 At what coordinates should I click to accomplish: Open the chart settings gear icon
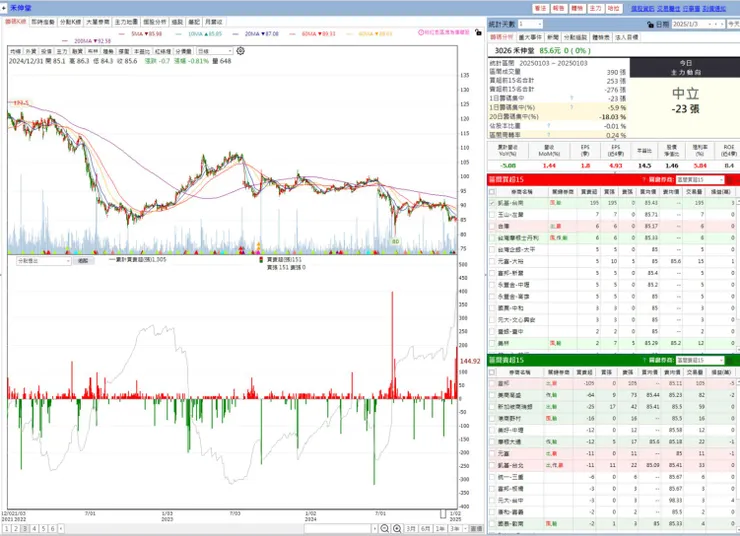[x=240, y=51]
